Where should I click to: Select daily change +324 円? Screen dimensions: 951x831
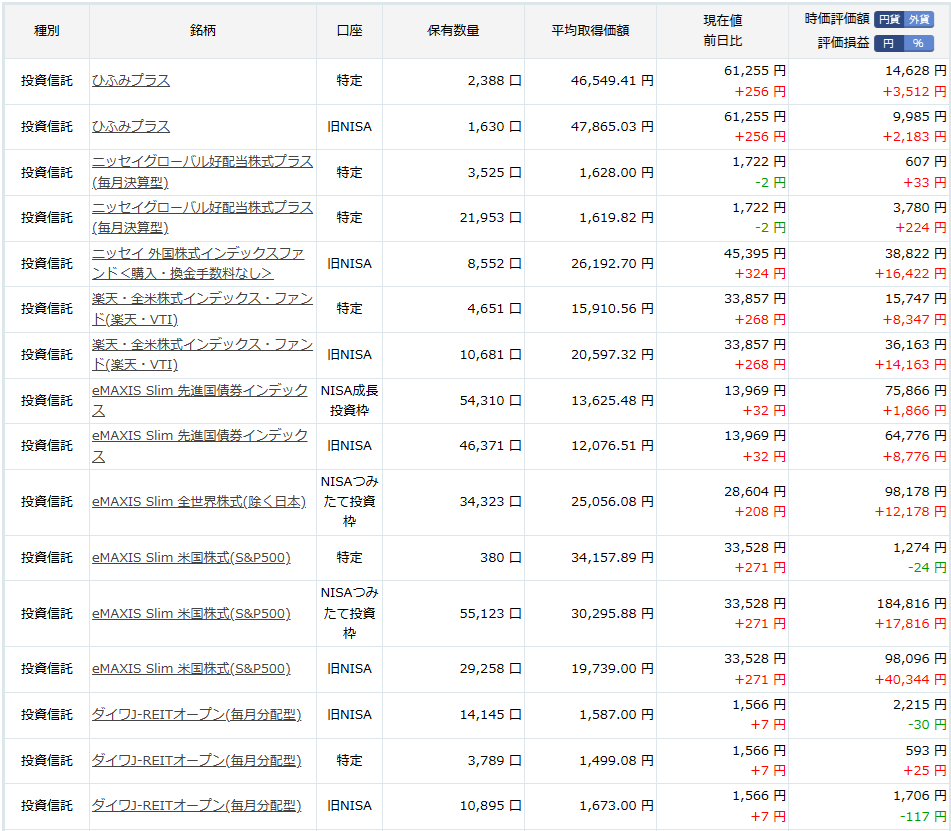760,274
